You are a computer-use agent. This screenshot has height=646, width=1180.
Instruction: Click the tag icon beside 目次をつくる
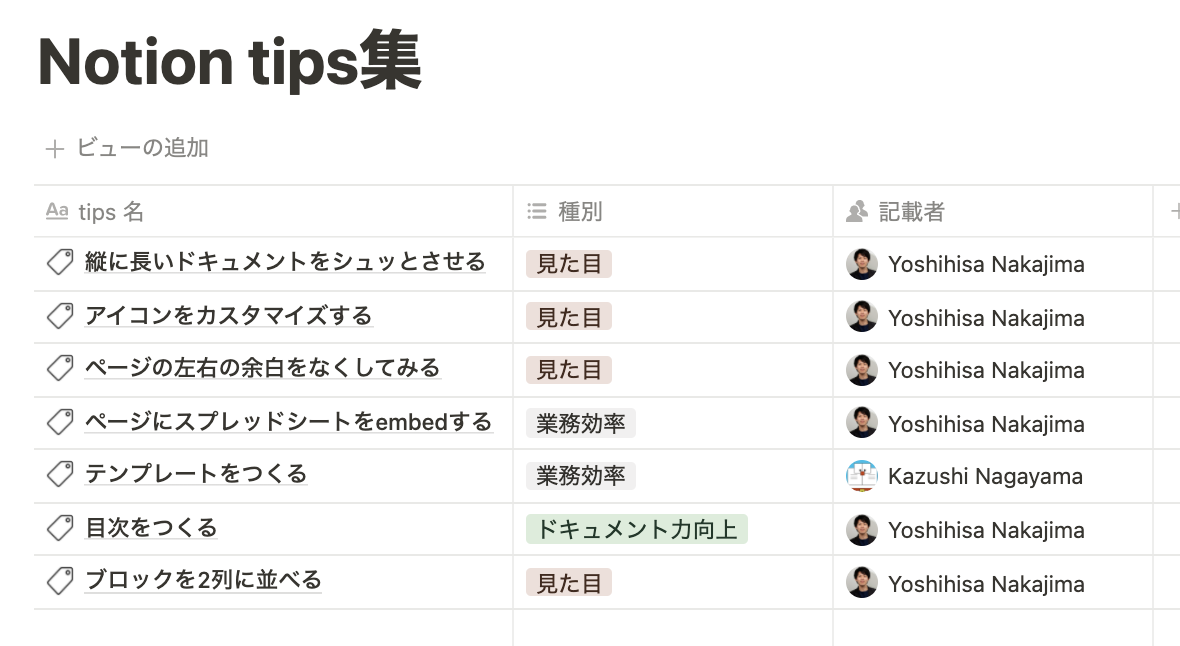point(59,529)
